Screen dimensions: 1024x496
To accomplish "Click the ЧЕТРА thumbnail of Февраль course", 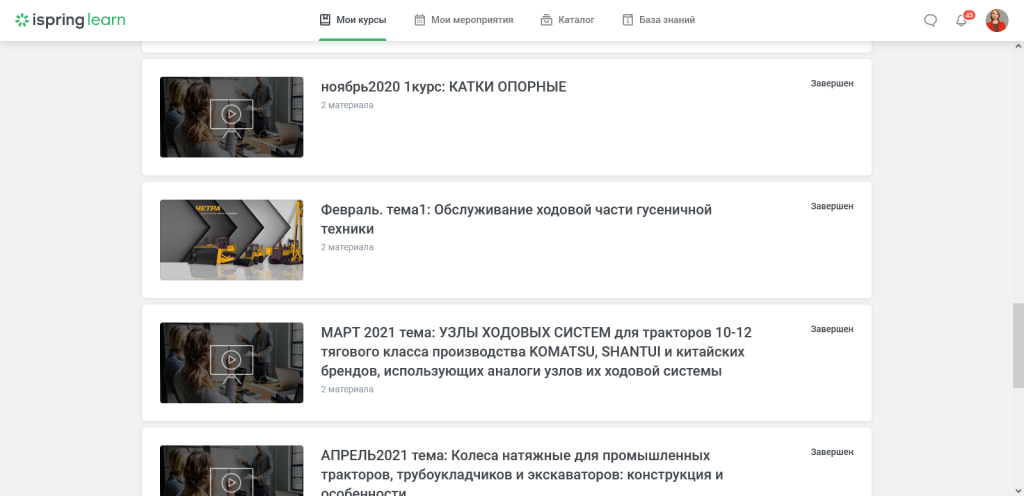I will (x=231, y=240).
